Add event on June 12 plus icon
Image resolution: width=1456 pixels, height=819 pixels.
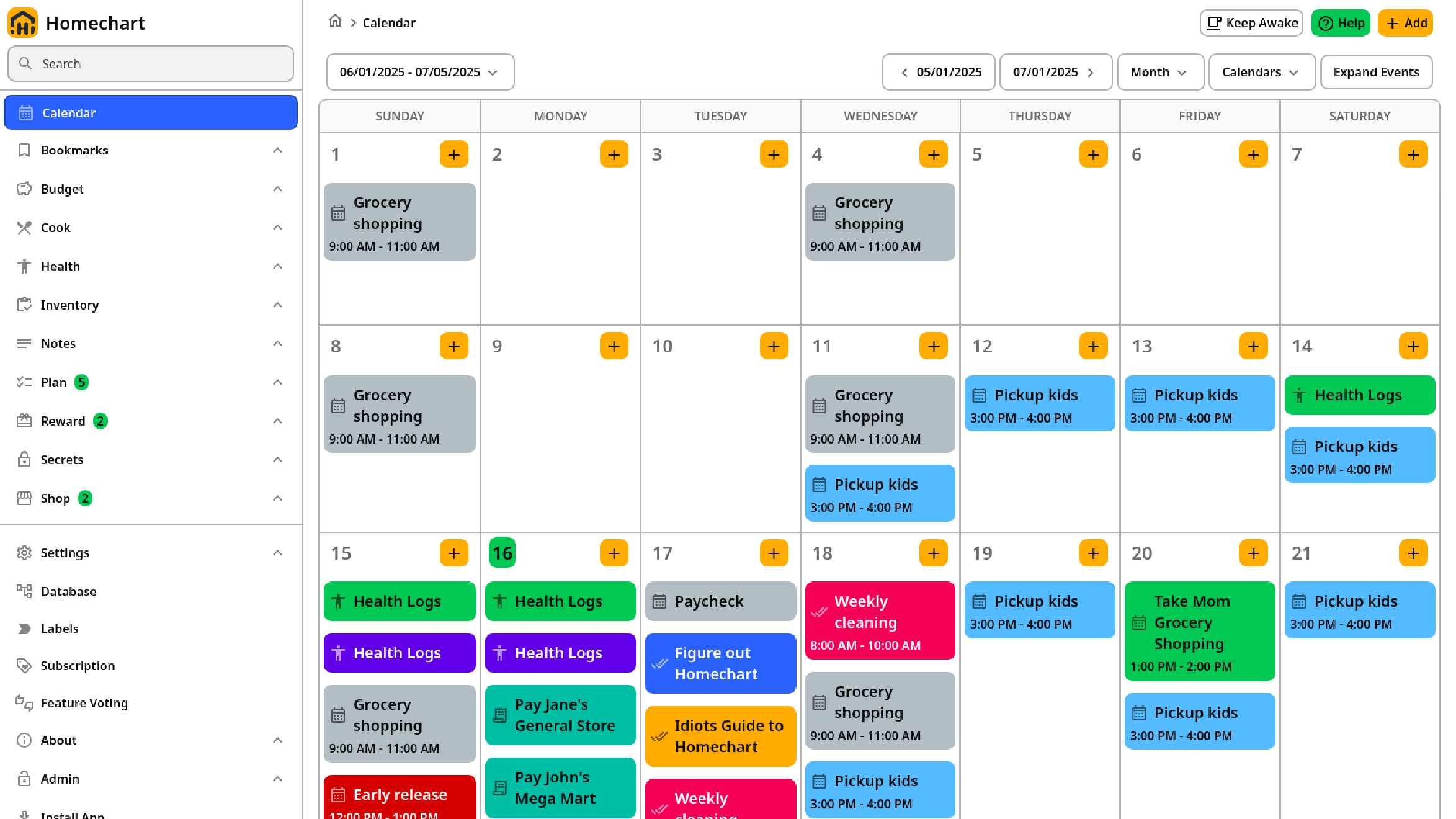[1093, 346]
